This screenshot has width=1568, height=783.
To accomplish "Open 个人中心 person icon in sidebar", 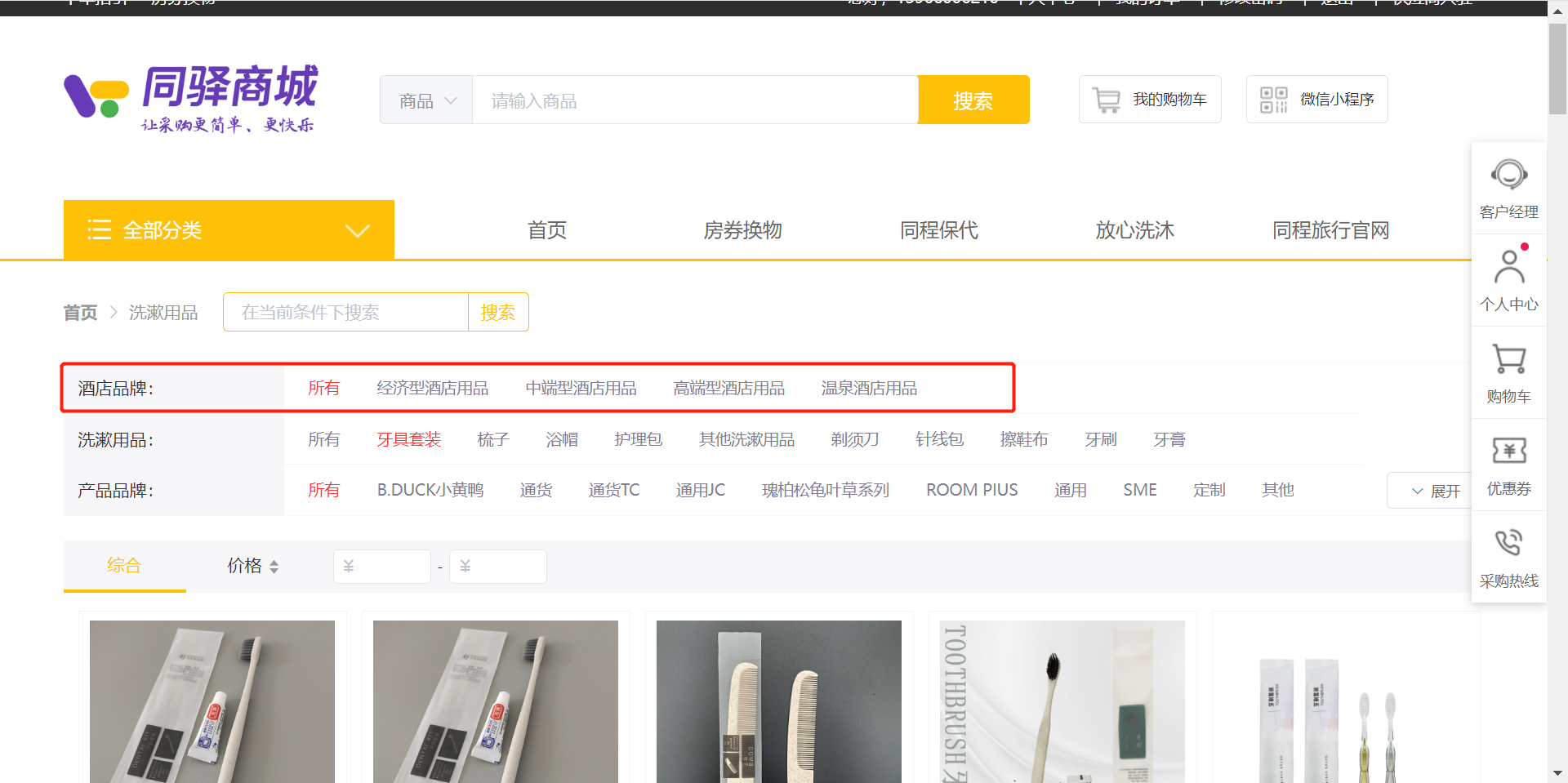I will point(1508,266).
